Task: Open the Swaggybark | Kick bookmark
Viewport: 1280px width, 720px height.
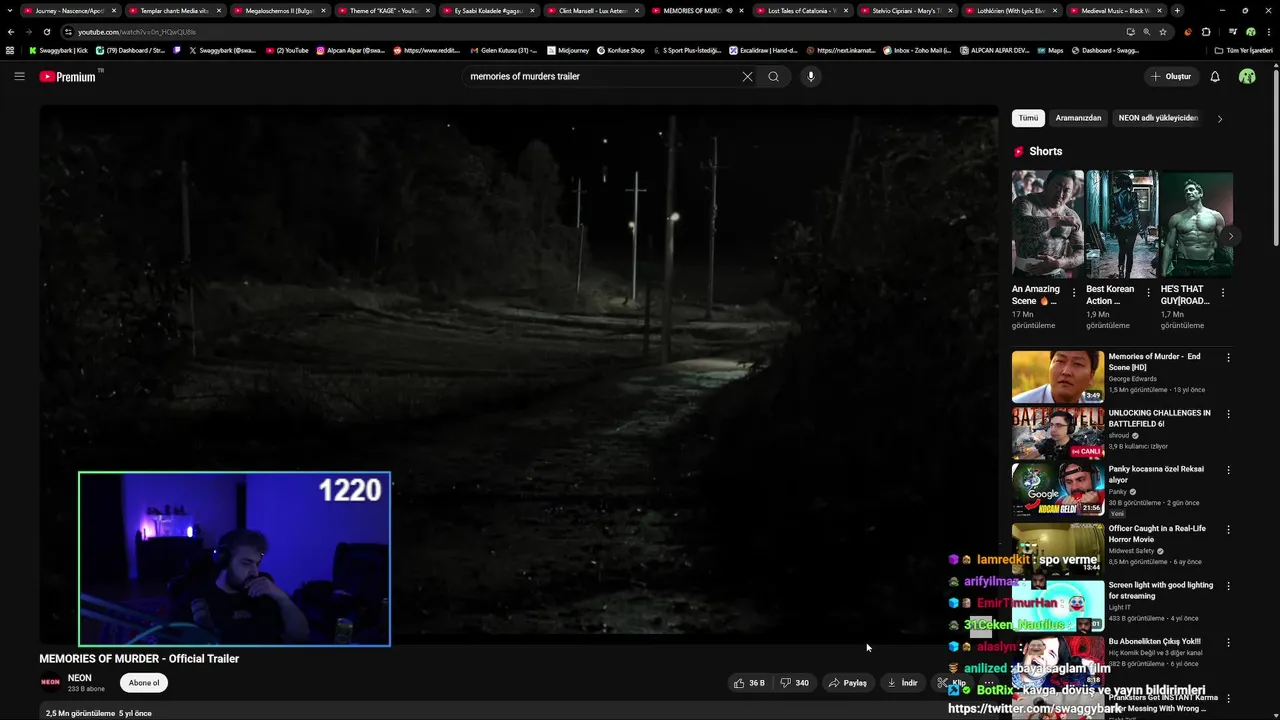Action: [58, 50]
